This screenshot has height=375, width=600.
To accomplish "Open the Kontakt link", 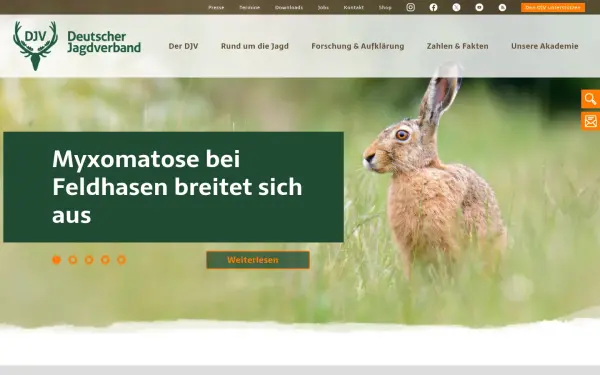I will pyautogui.click(x=354, y=7).
